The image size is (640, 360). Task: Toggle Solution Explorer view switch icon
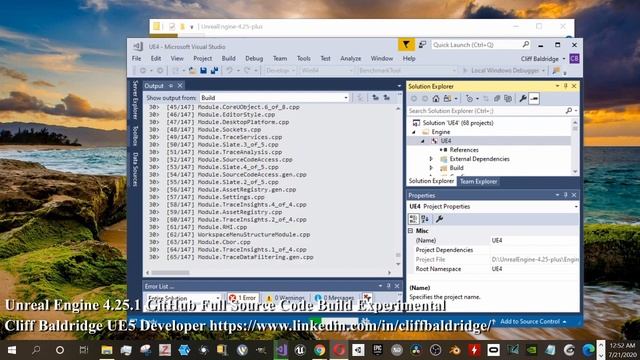447,98
